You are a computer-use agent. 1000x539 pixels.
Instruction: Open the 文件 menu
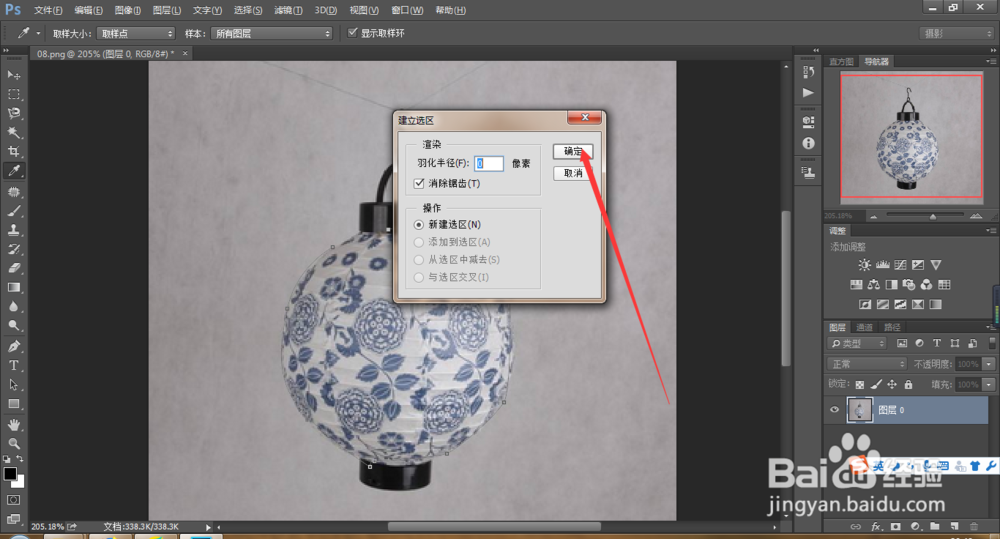coord(48,10)
